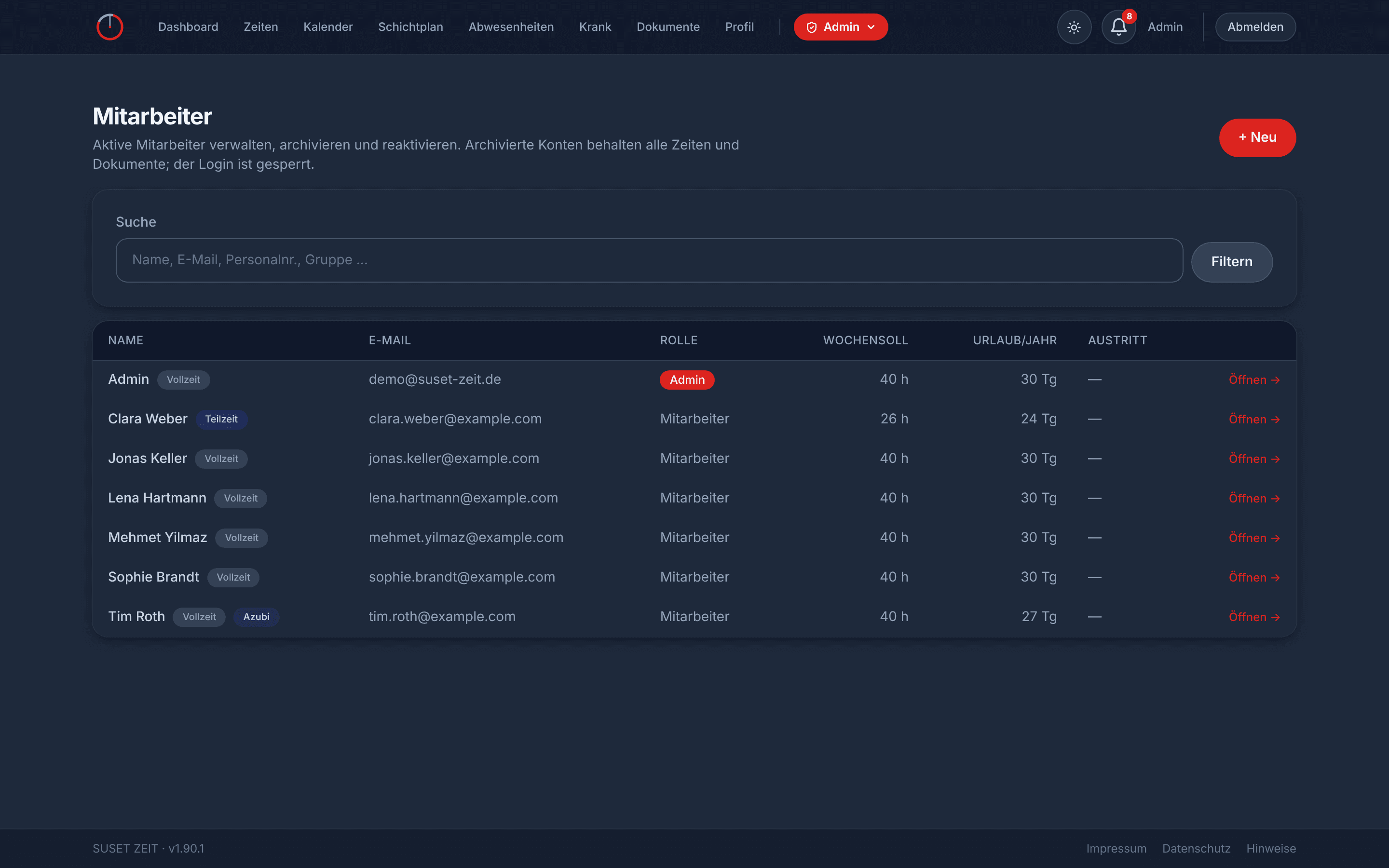Open the Hinweise footer link
1389x868 pixels.
(x=1271, y=849)
